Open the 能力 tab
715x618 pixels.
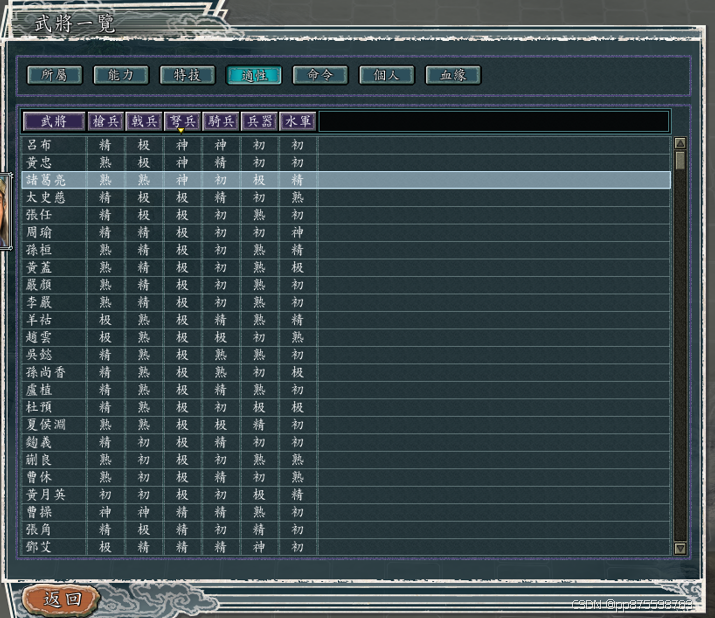[121, 75]
